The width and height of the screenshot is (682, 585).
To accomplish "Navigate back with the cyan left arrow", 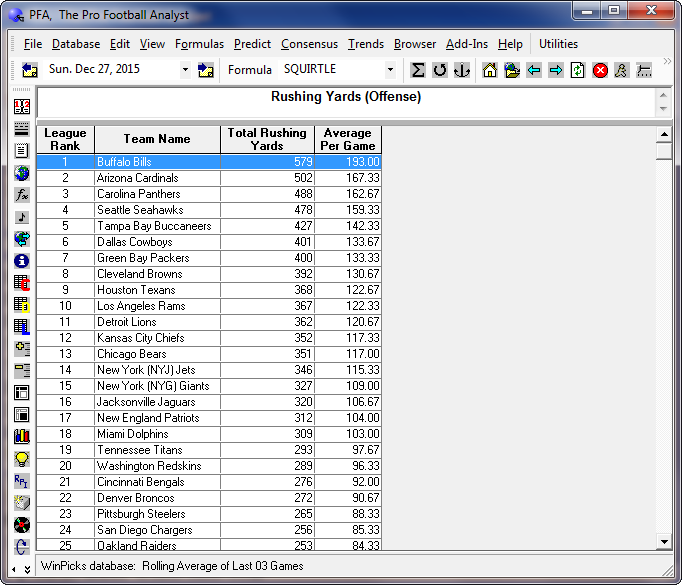I will click(x=534, y=70).
